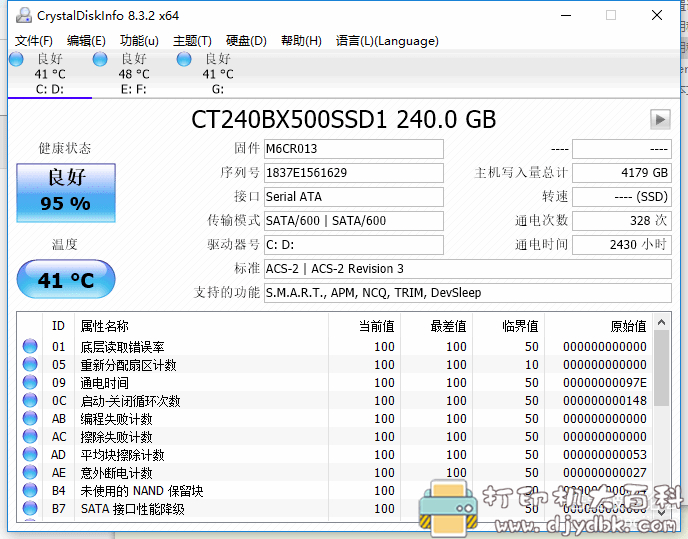Click raw value 000000000027
This screenshot has height=539, width=688.
pos(605,473)
